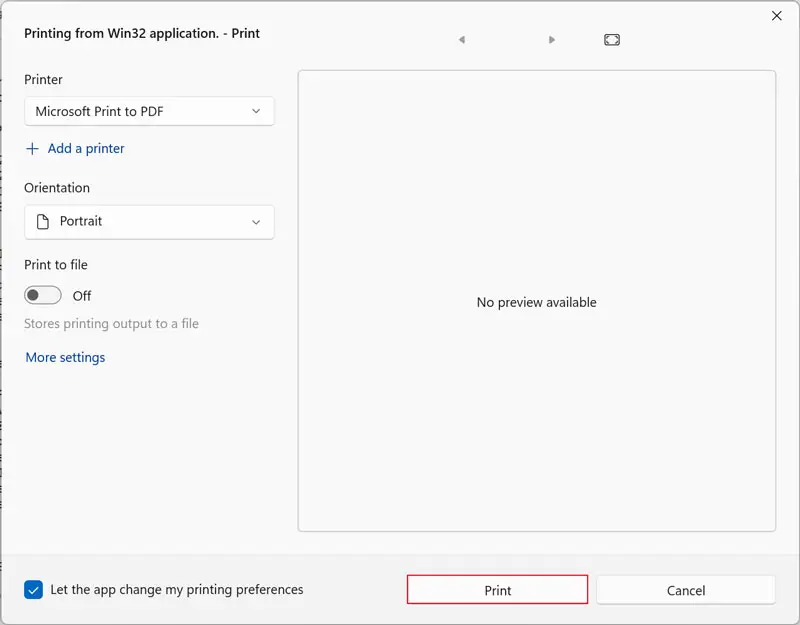Viewport: 800px width, 625px height.
Task: Click the chevron in the Printer combo box
Action: [256, 112]
